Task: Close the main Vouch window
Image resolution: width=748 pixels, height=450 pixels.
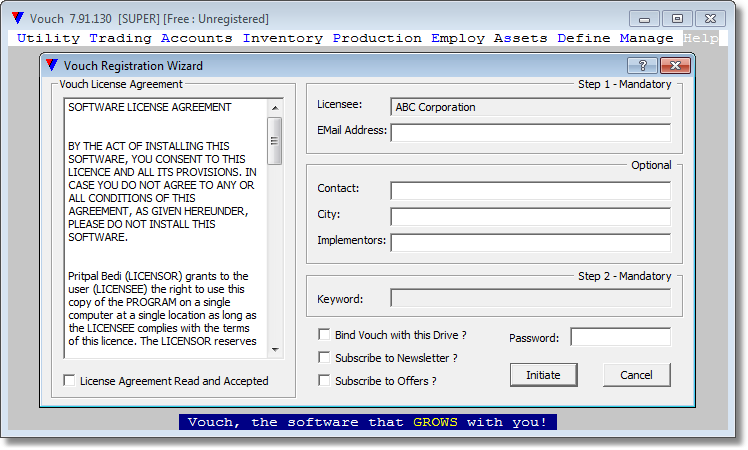Action: (x=710, y=19)
